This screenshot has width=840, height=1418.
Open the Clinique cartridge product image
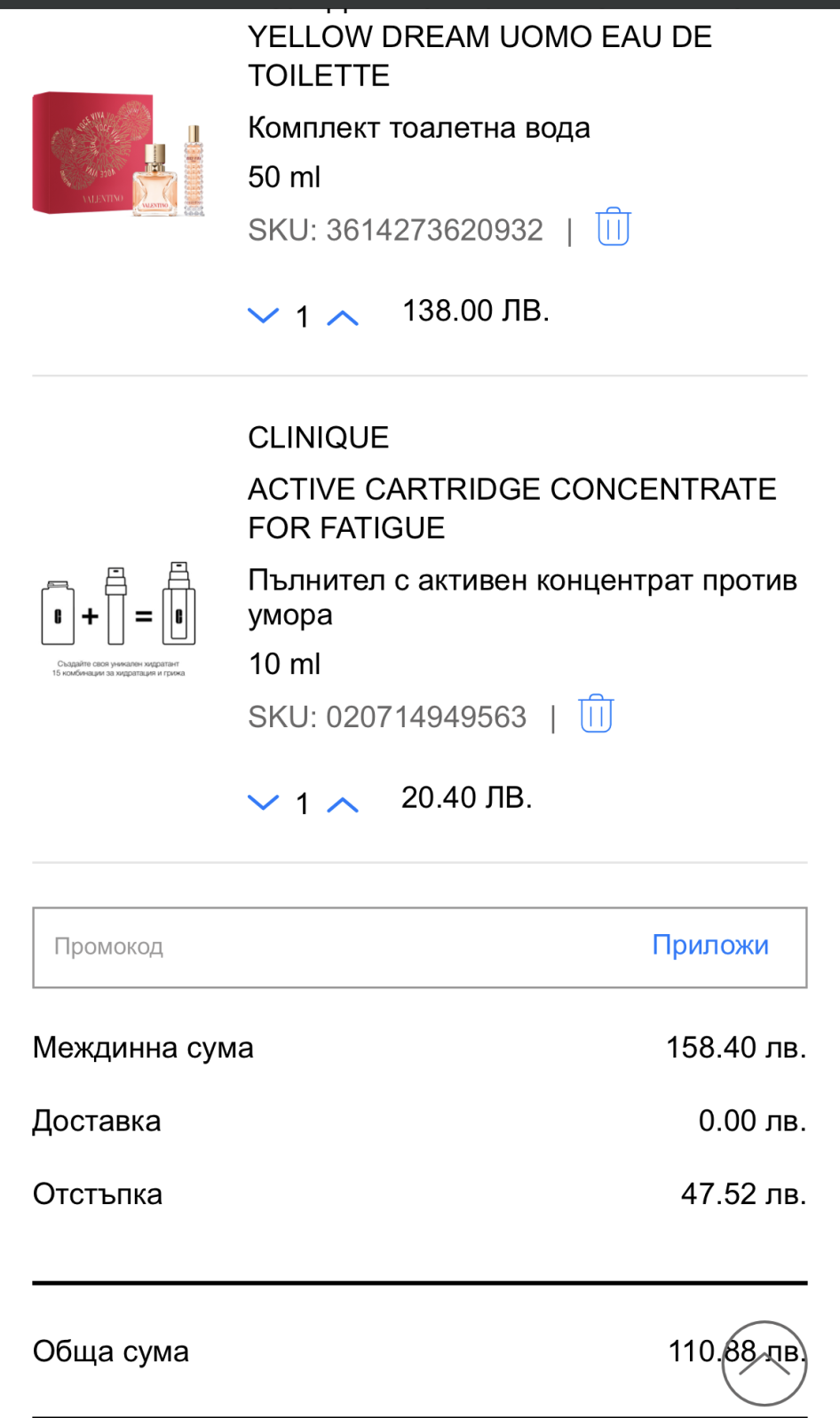[118, 615]
